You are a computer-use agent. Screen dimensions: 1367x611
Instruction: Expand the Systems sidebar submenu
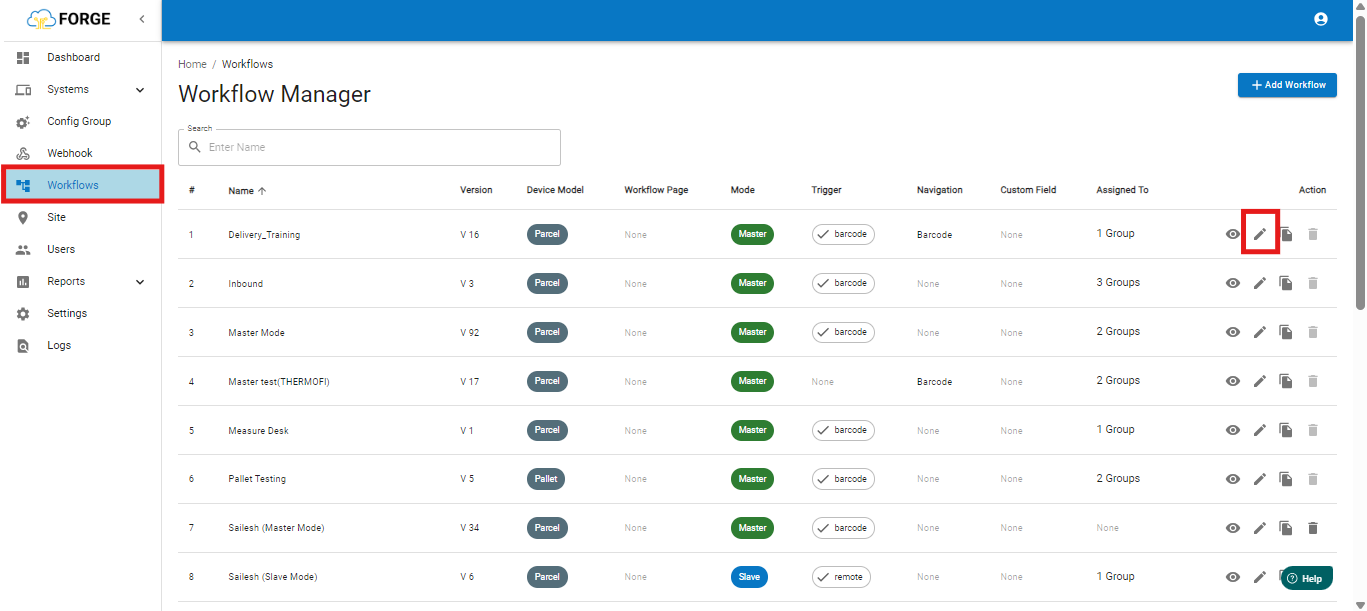[x=140, y=90]
